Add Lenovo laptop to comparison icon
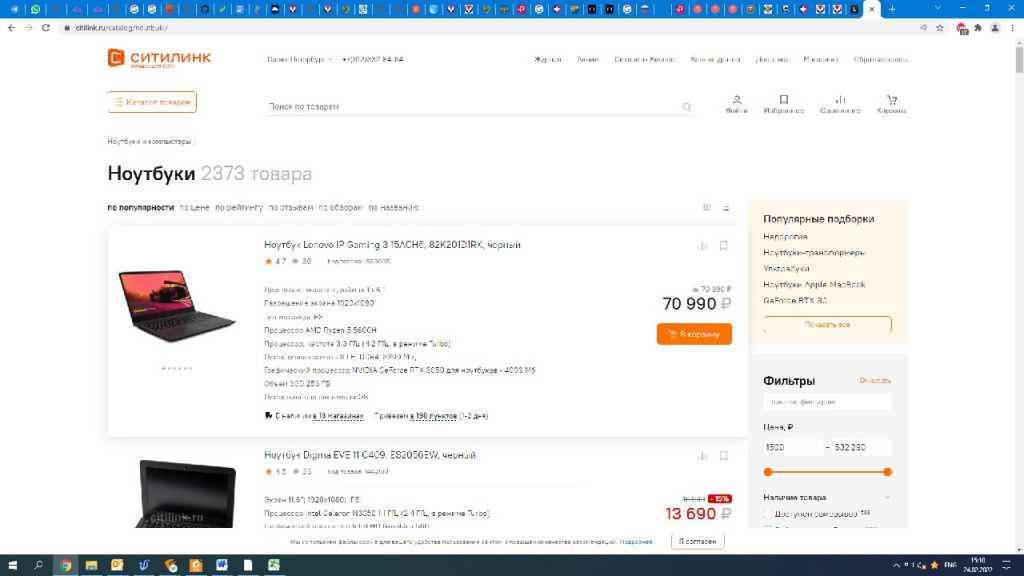The width and height of the screenshot is (1024, 576). (x=702, y=246)
